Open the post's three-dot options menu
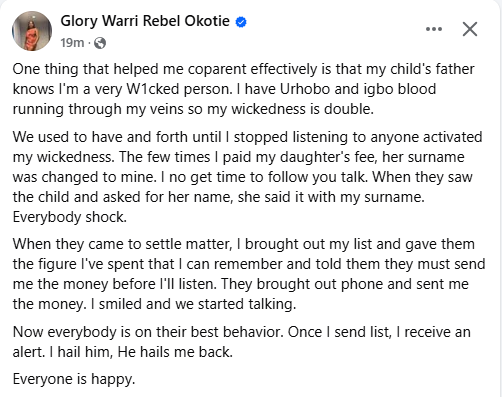The height and width of the screenshot is (397, 502). coord(434,29)
